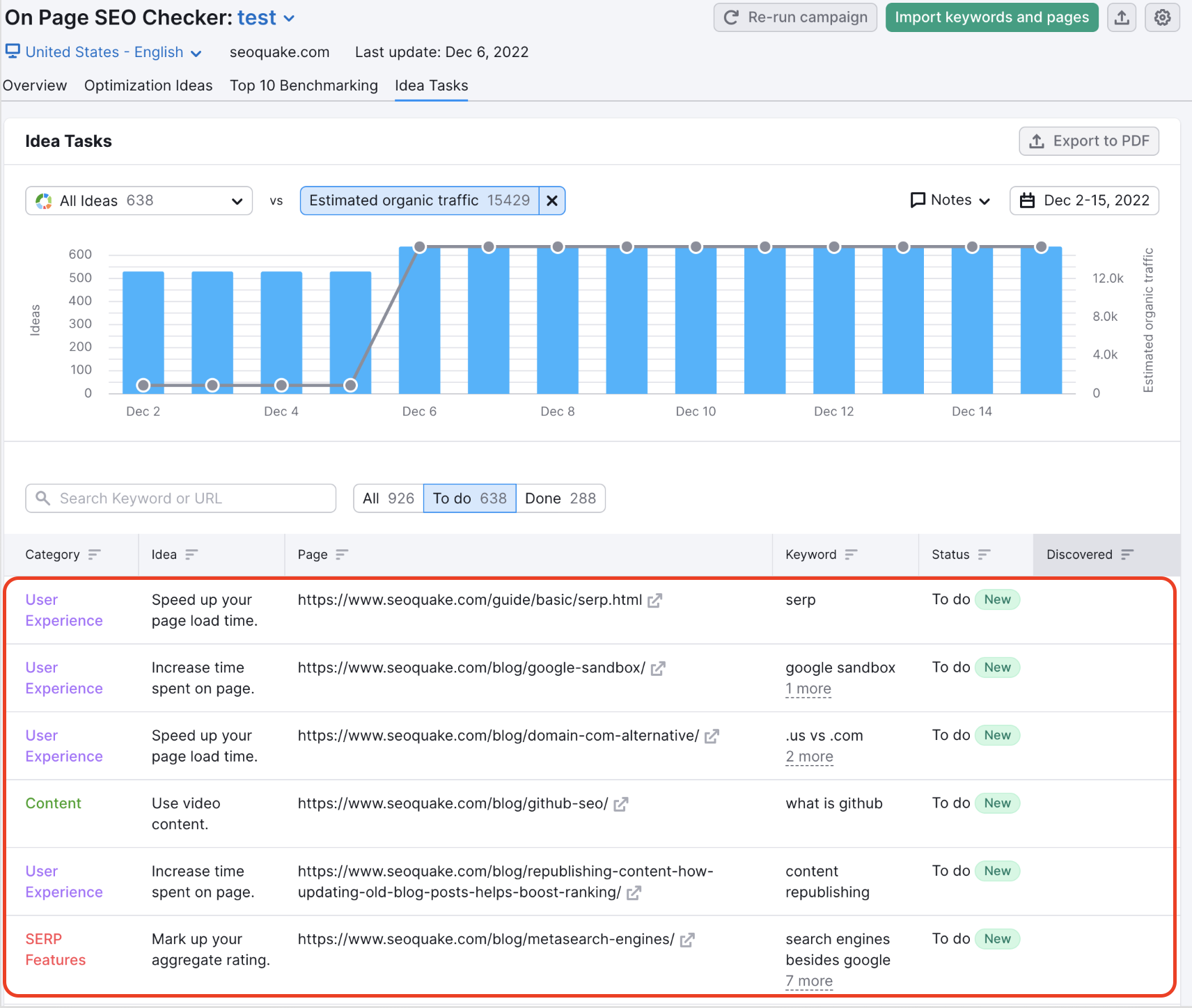
Task: Open Dec 2-15, 2022 date range picker
Action: pyautogui.click(x=1084, y=200)
